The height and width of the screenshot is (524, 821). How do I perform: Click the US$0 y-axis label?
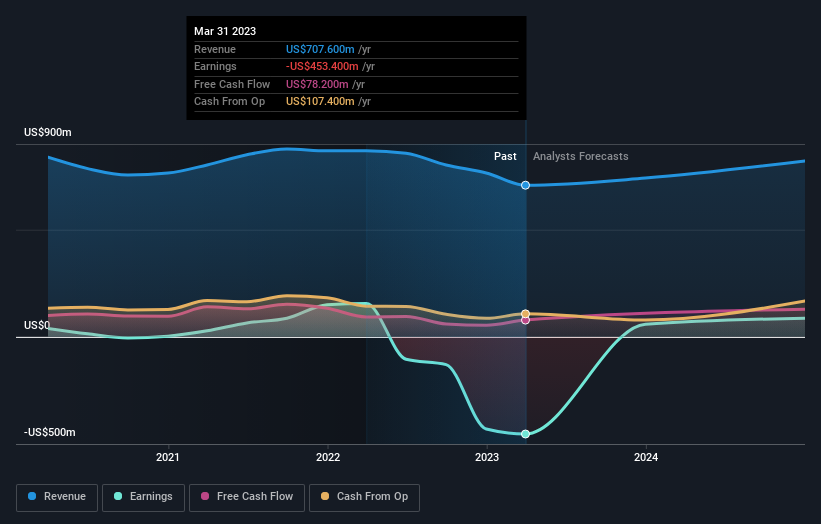coord(37,325)
